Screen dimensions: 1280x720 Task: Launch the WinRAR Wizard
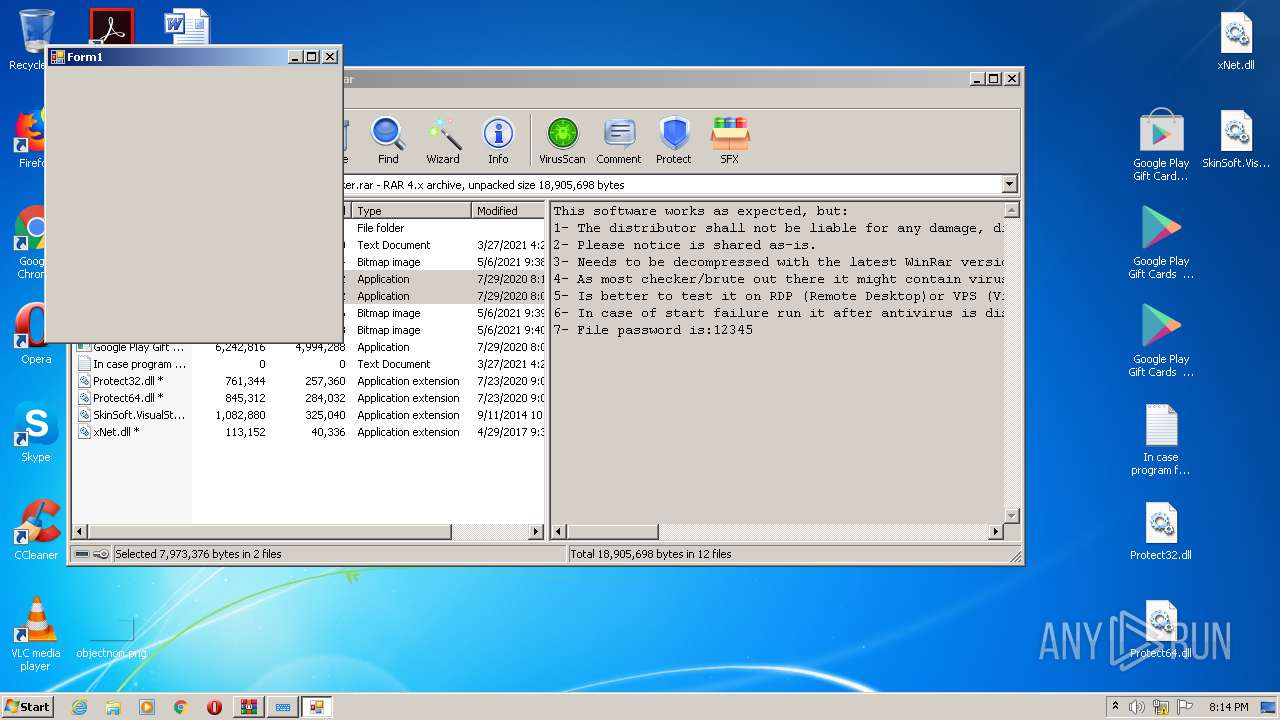tap(443, 140)
